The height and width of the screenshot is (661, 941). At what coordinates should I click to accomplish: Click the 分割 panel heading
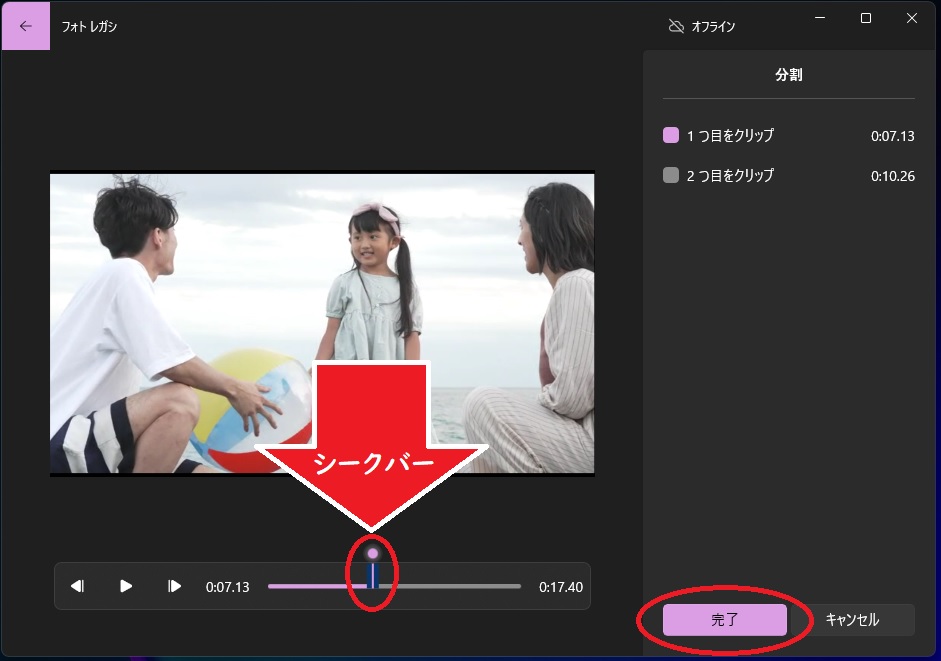click(789, 74)
